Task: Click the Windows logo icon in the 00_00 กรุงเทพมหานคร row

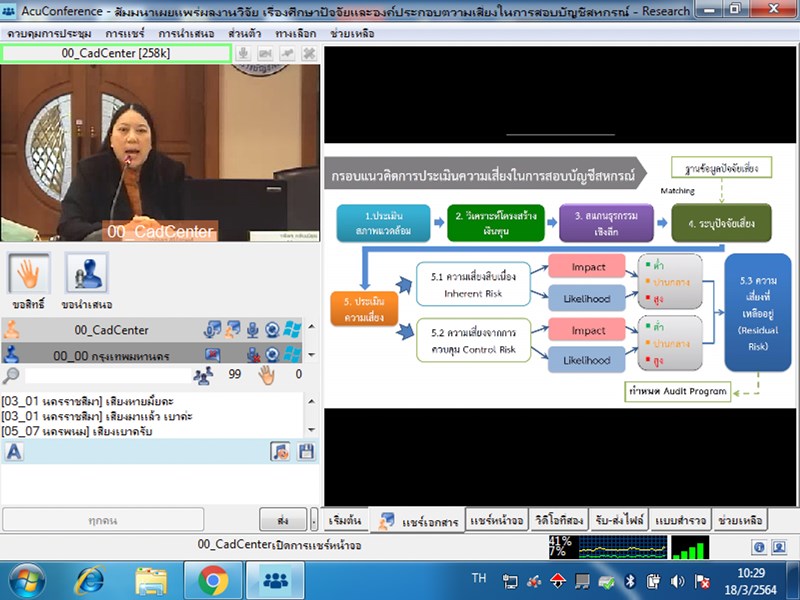Action: [292, 354]
